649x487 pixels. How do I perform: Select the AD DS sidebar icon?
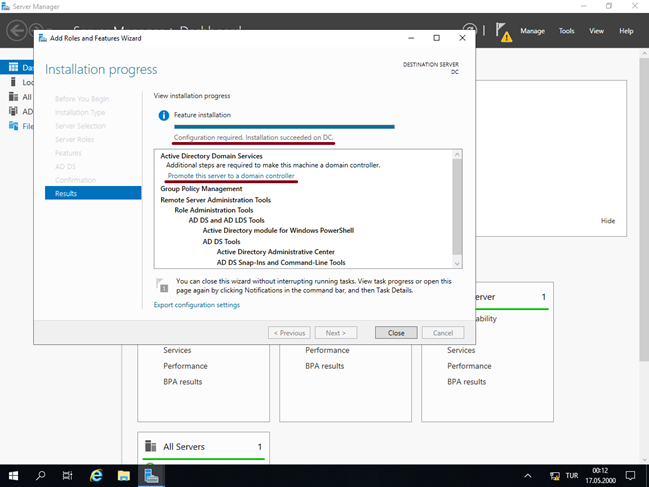coord(13,111)
